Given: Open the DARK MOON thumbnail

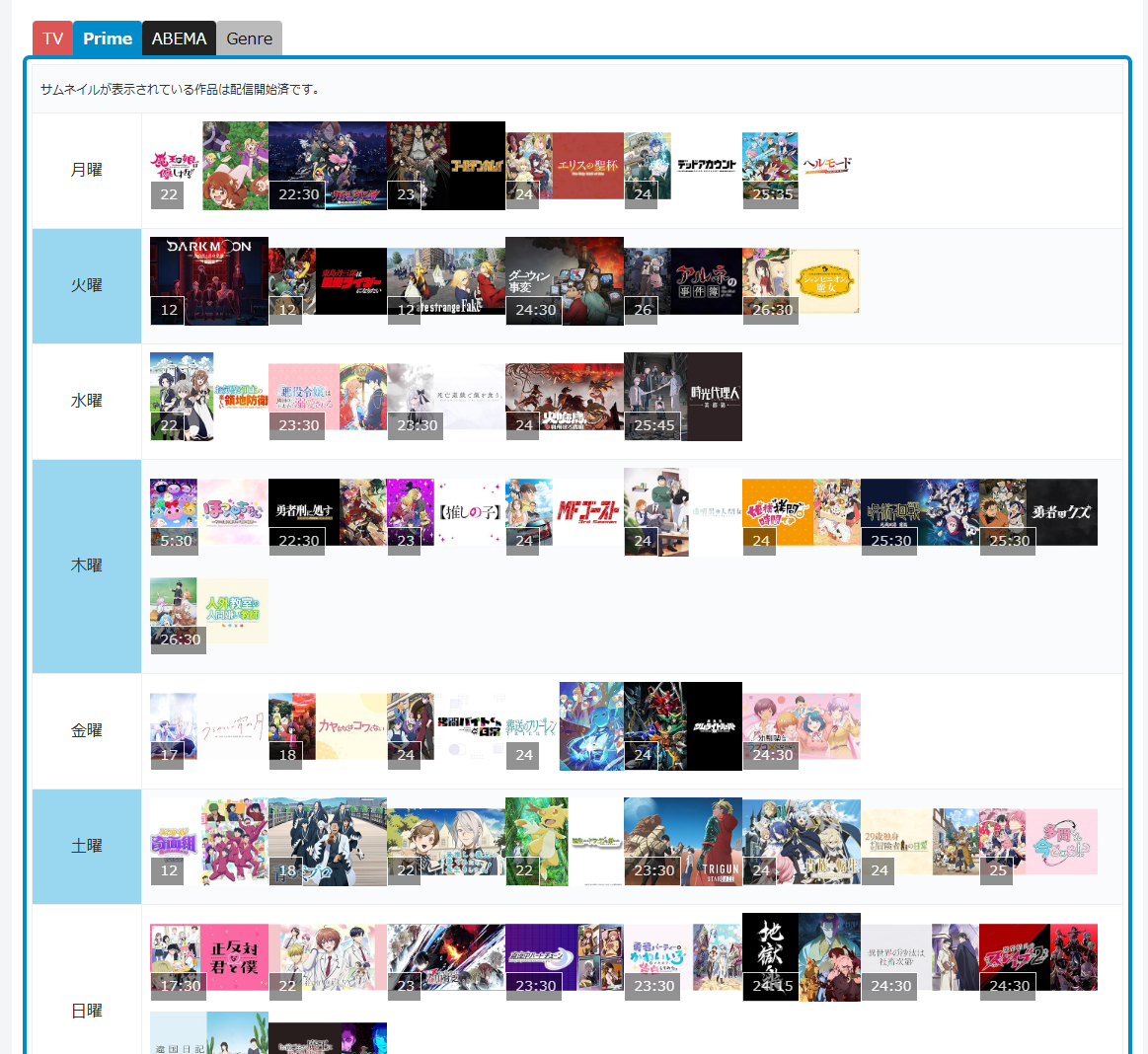Looking at the screenshot, I should coord(209,281).
